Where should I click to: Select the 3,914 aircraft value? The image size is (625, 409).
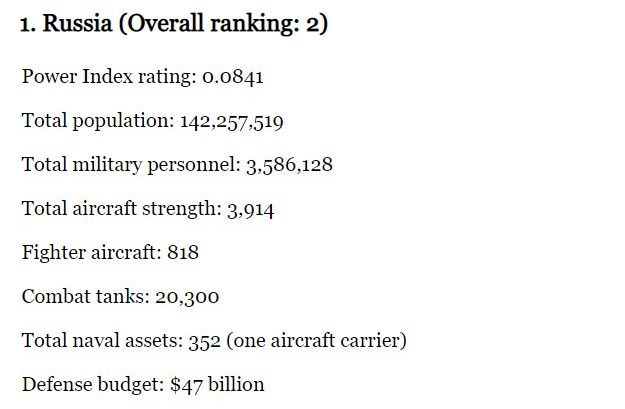point(251,209)
